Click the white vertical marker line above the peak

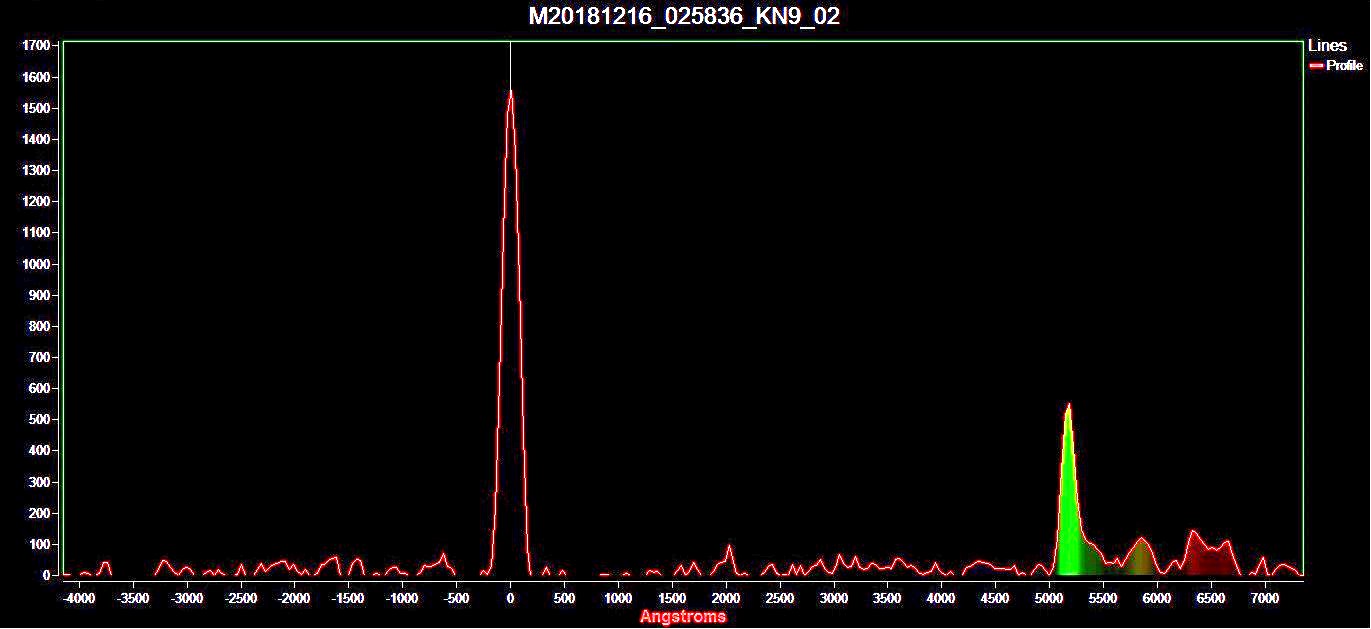click(510, 66)
